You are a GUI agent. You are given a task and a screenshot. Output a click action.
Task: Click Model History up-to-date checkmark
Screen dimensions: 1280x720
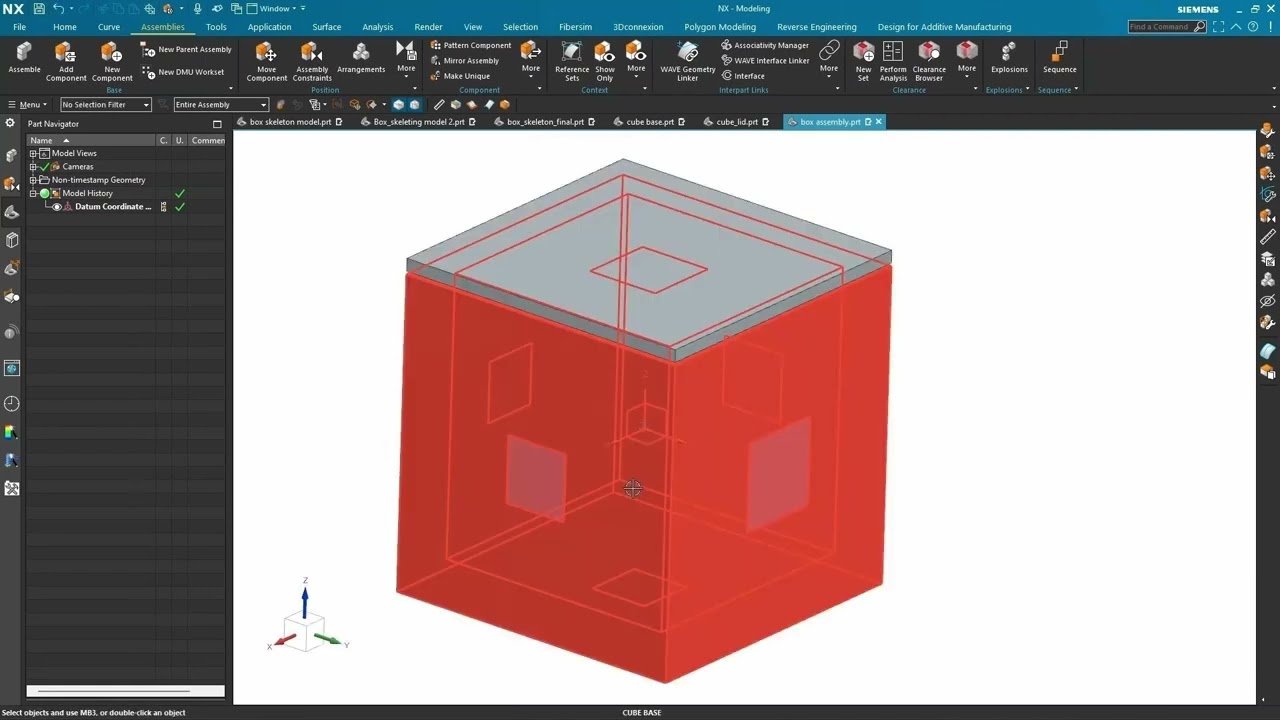tap(180, 194)
